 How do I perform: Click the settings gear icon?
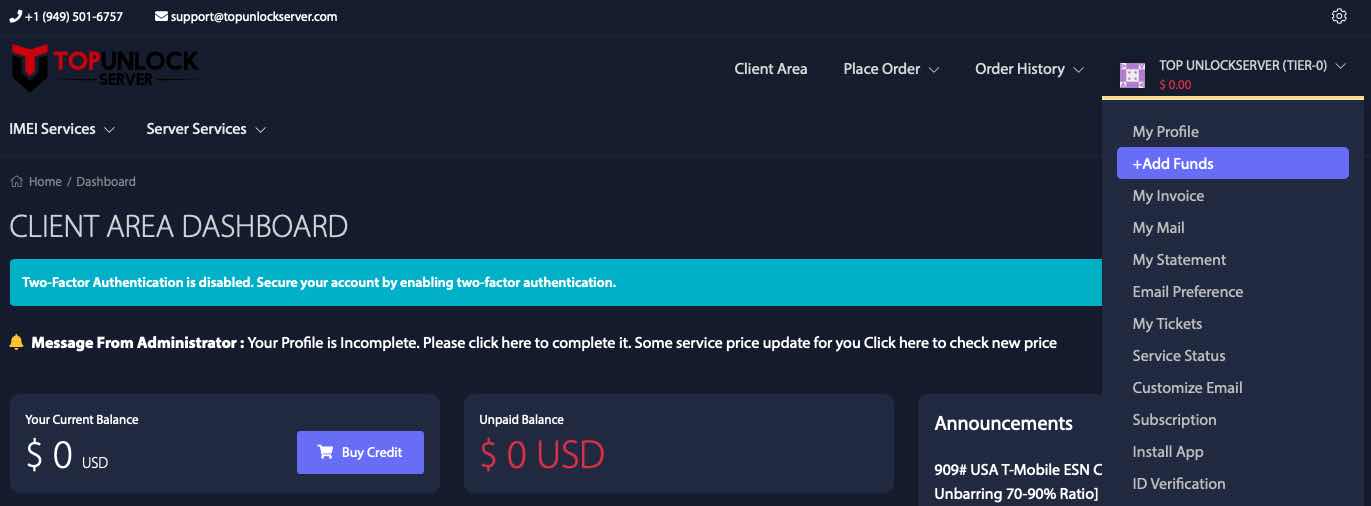pyautogui.click(x=1340, y=16)
